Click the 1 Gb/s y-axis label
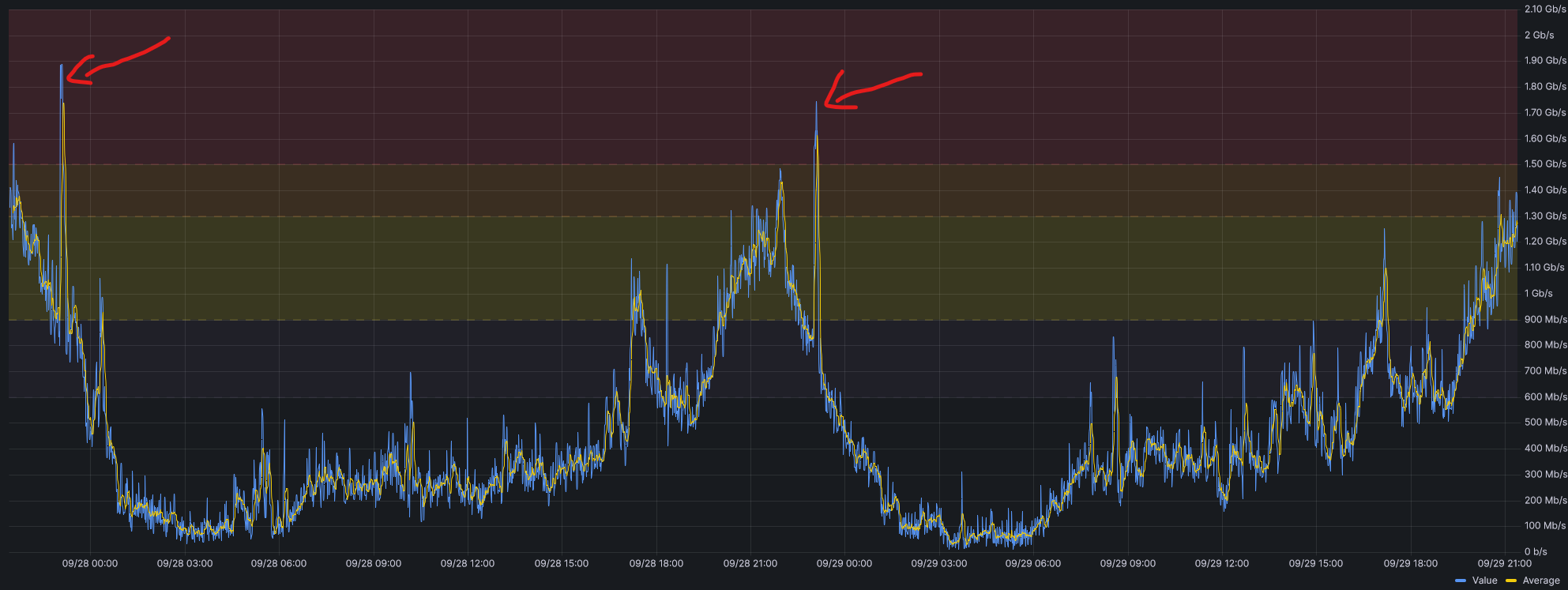This screenshot has width=1568, height=590. tap(1538, 293)
